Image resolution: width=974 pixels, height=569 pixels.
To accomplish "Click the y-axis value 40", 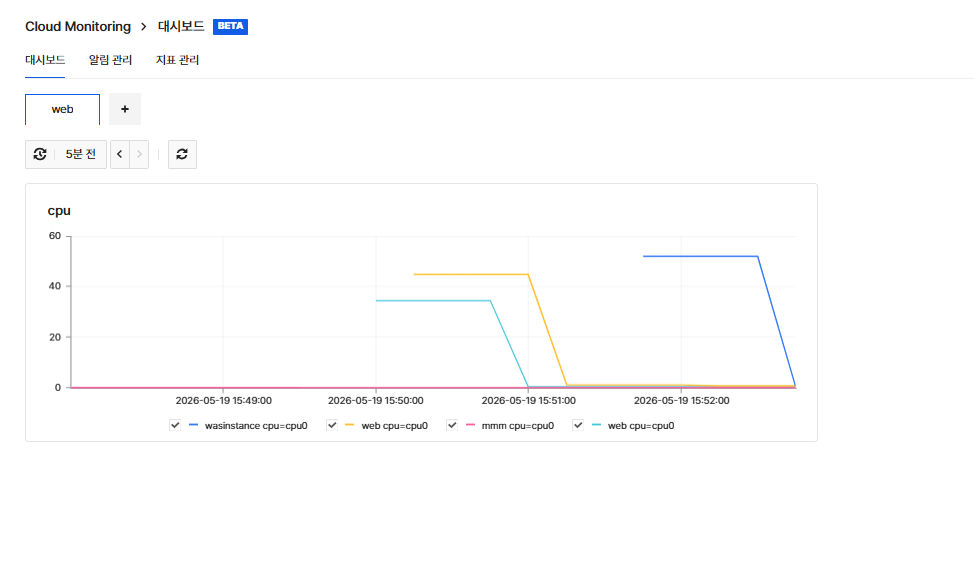I will click(x=55, y=286).
